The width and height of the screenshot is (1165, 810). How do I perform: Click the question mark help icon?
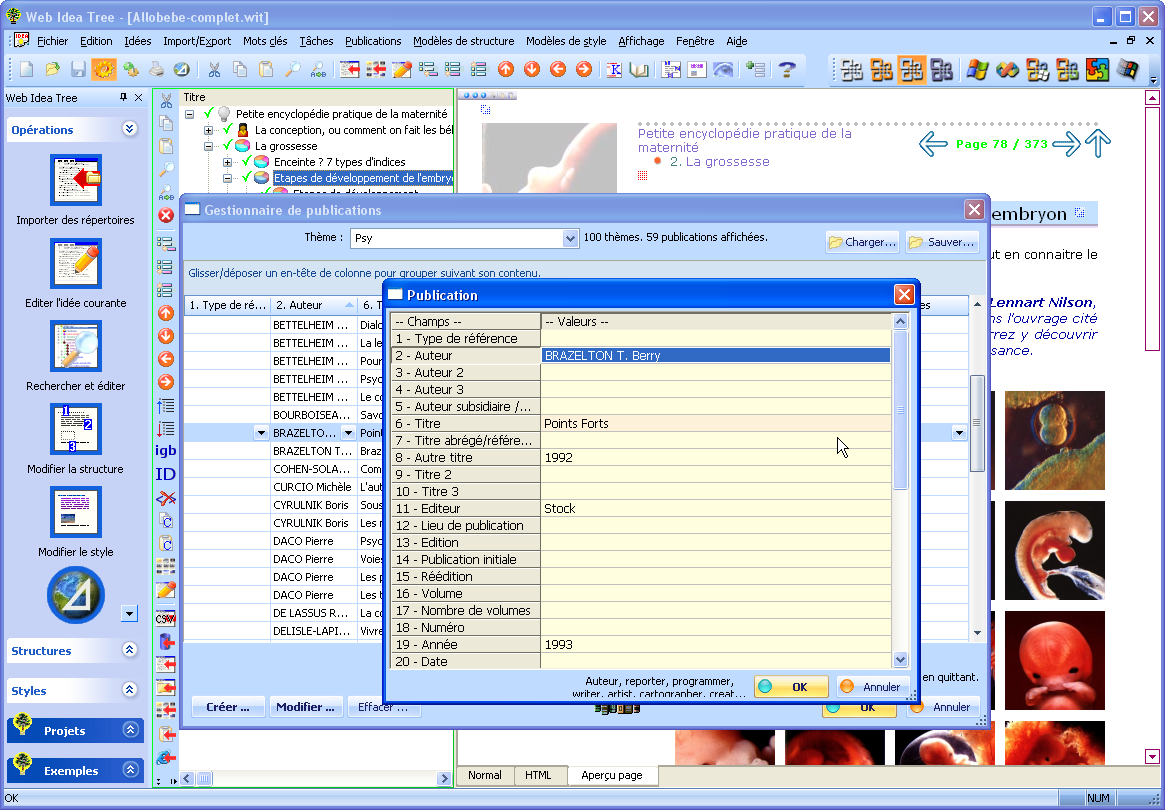point(787,70)
